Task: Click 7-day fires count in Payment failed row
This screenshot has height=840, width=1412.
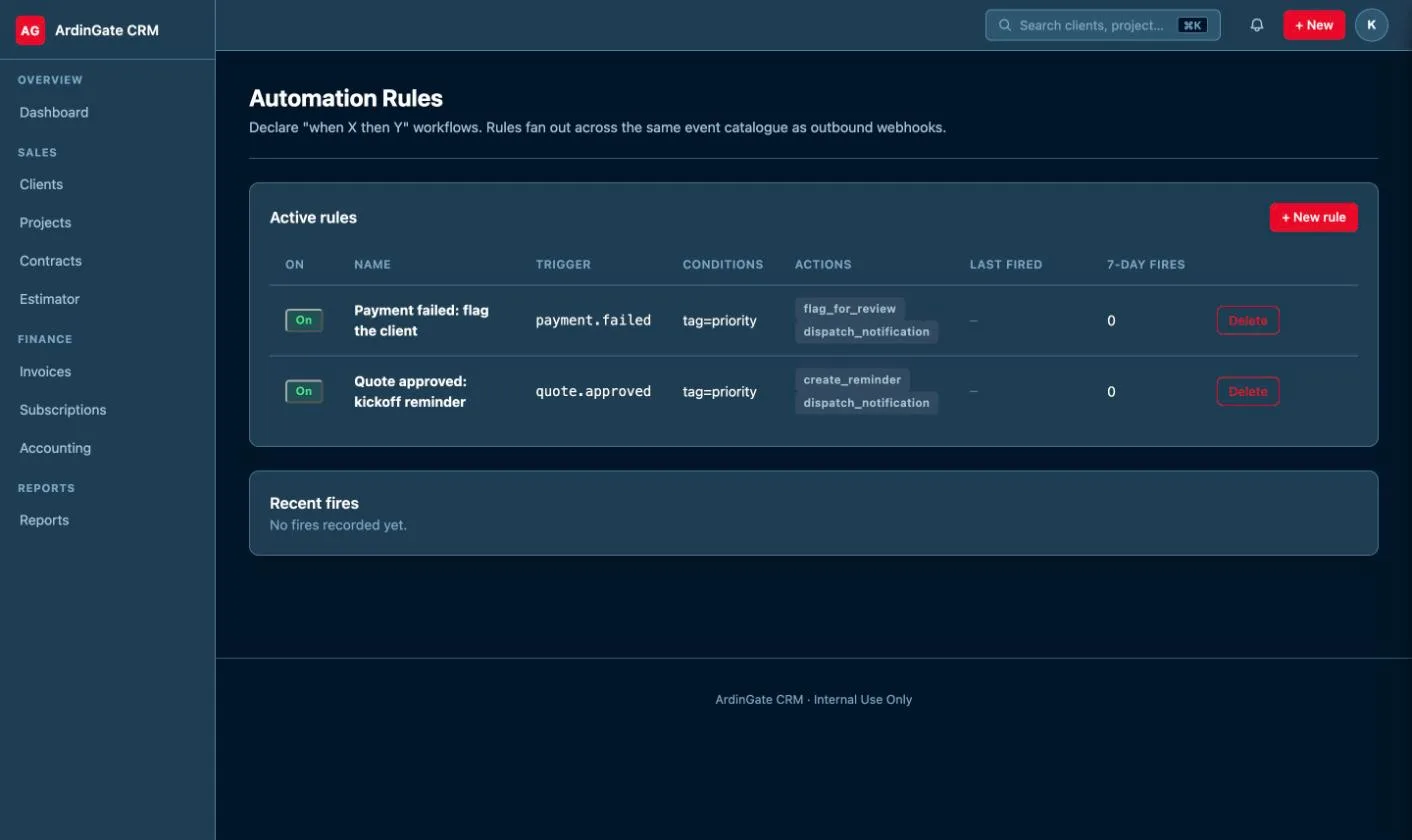Action: pos(1111,321)
